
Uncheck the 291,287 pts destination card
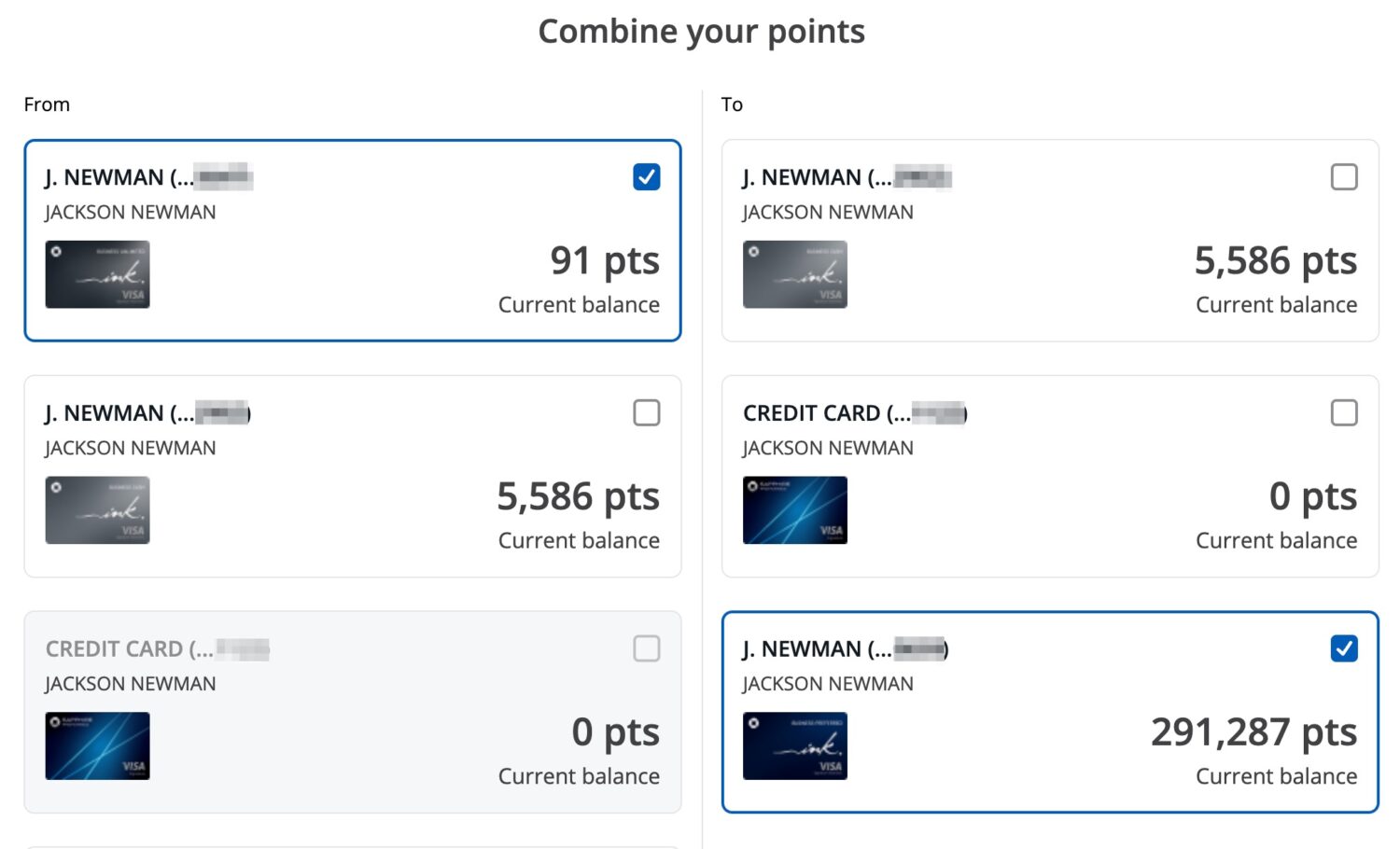click(x=1344, y=648)
